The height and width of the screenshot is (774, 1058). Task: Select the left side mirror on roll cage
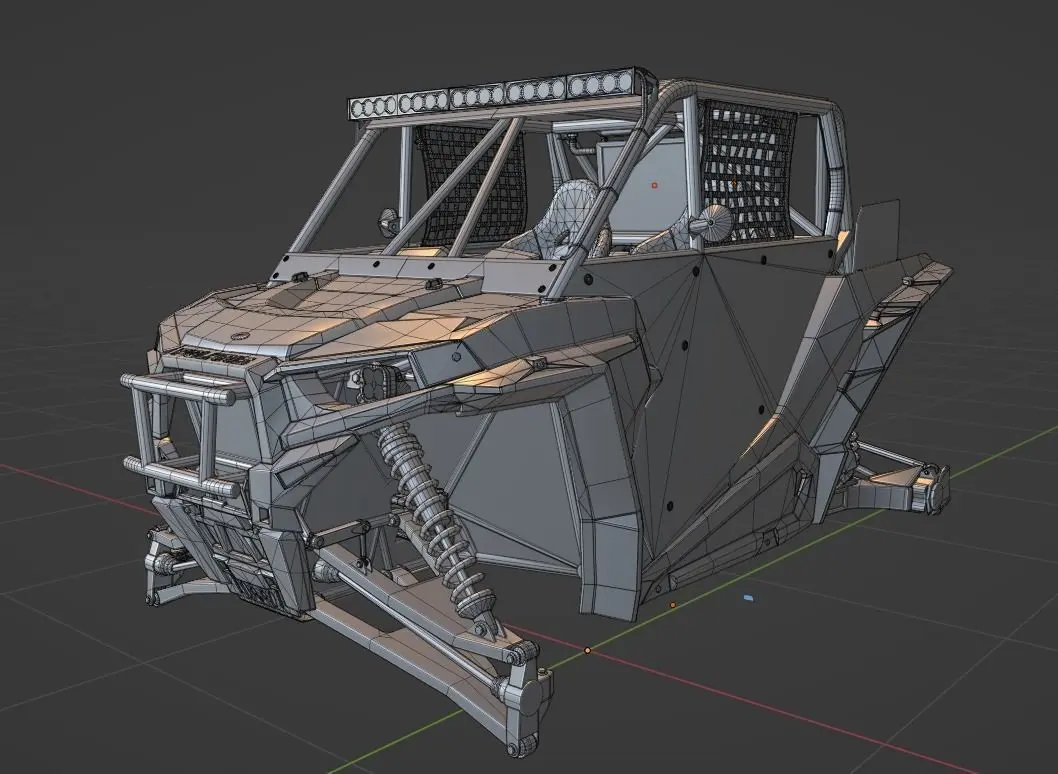point(388,223)
